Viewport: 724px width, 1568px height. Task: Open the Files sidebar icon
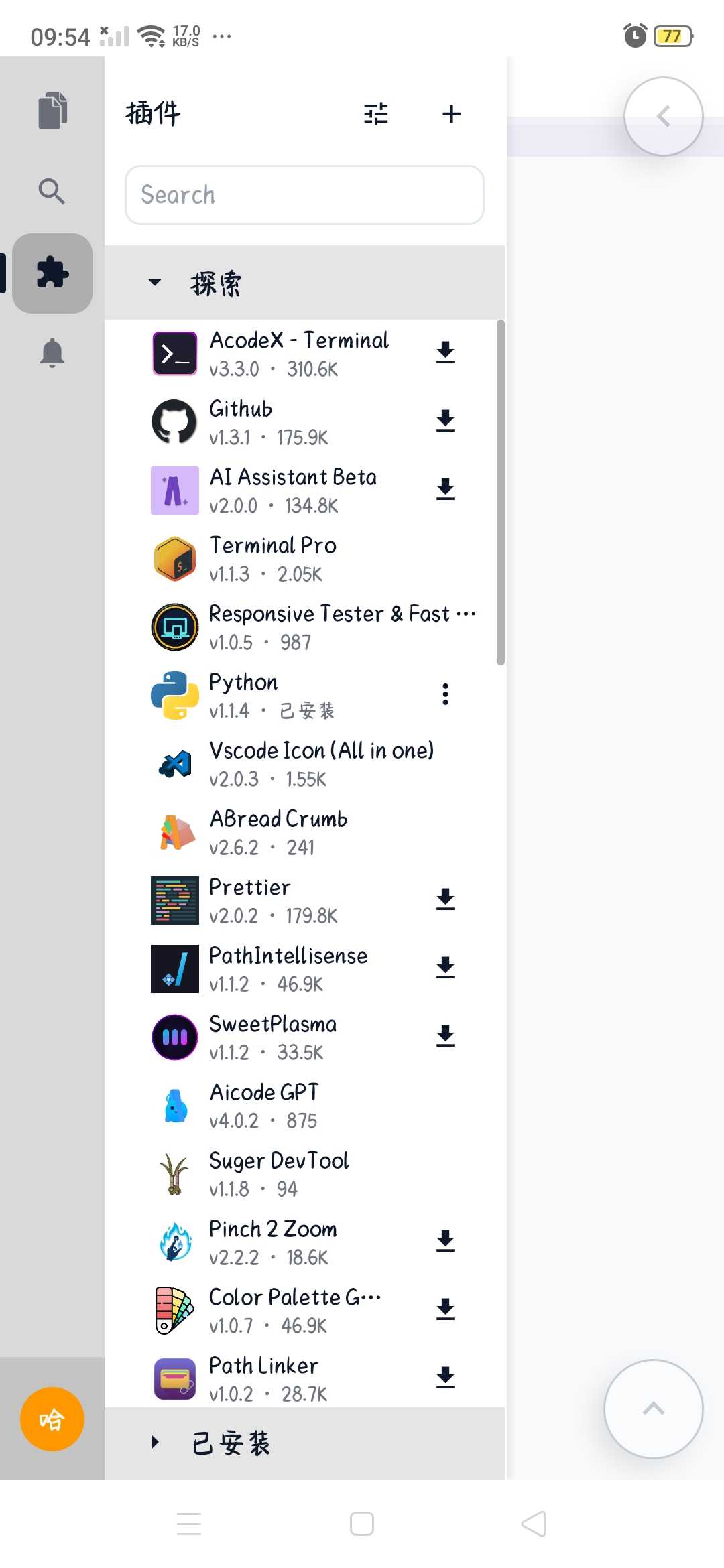click(52, 111)
